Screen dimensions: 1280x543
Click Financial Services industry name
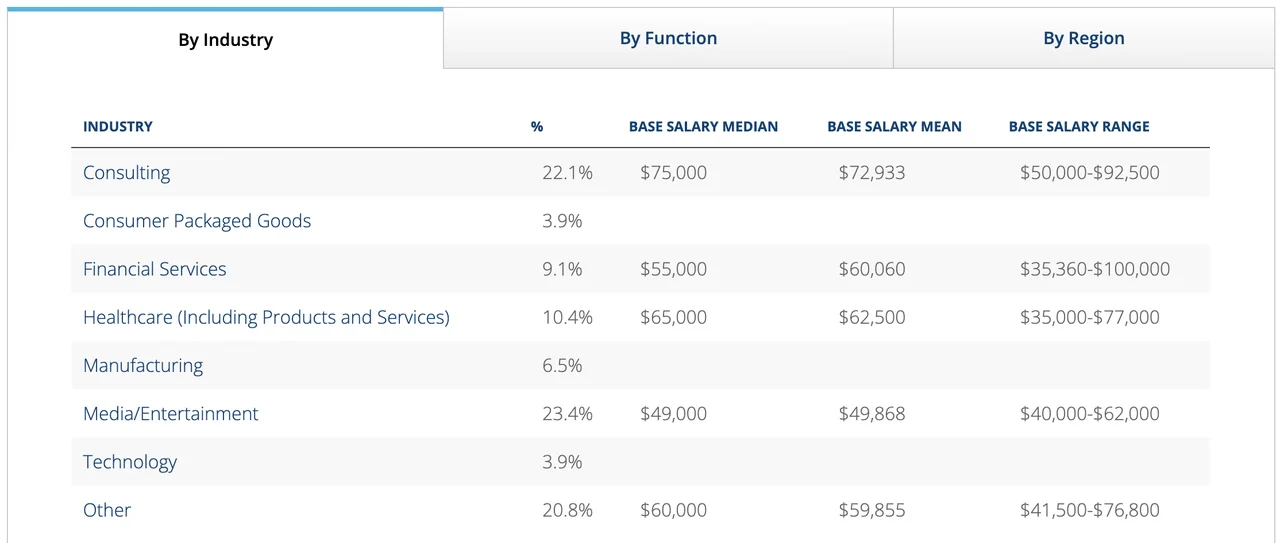(155, 269)
